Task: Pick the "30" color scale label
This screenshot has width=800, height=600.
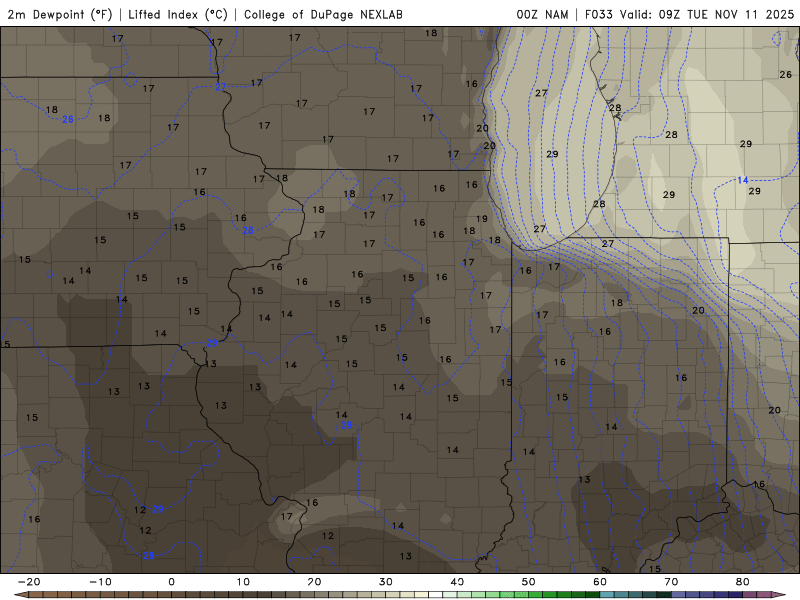Action: click(x=386, y=582)
